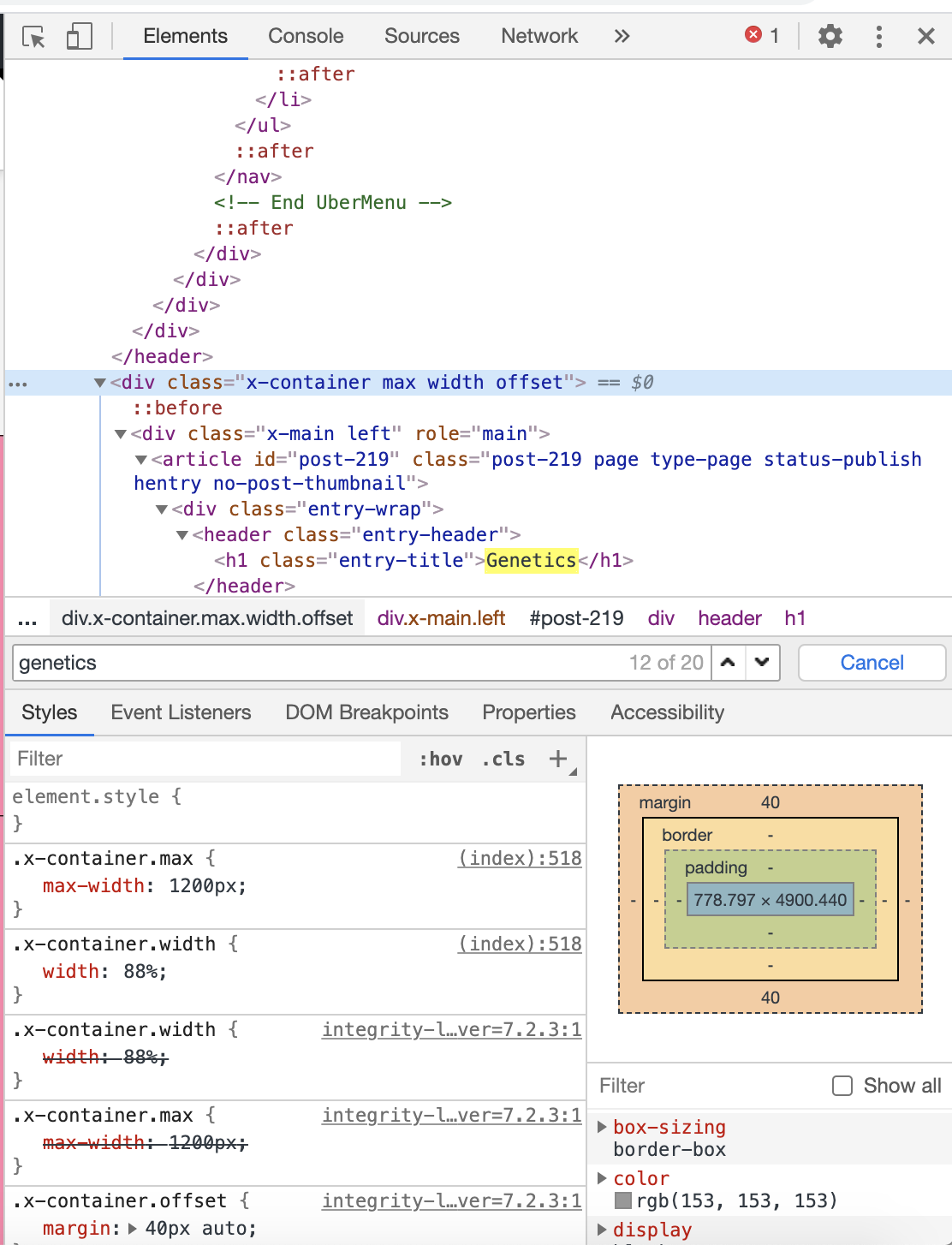Open integrity-l…ver=7.2.3:1 link for strikethrough max-width rule
Image resolution: width=952 pixels, height=1245 pixels.
[x=452, y=1115]
